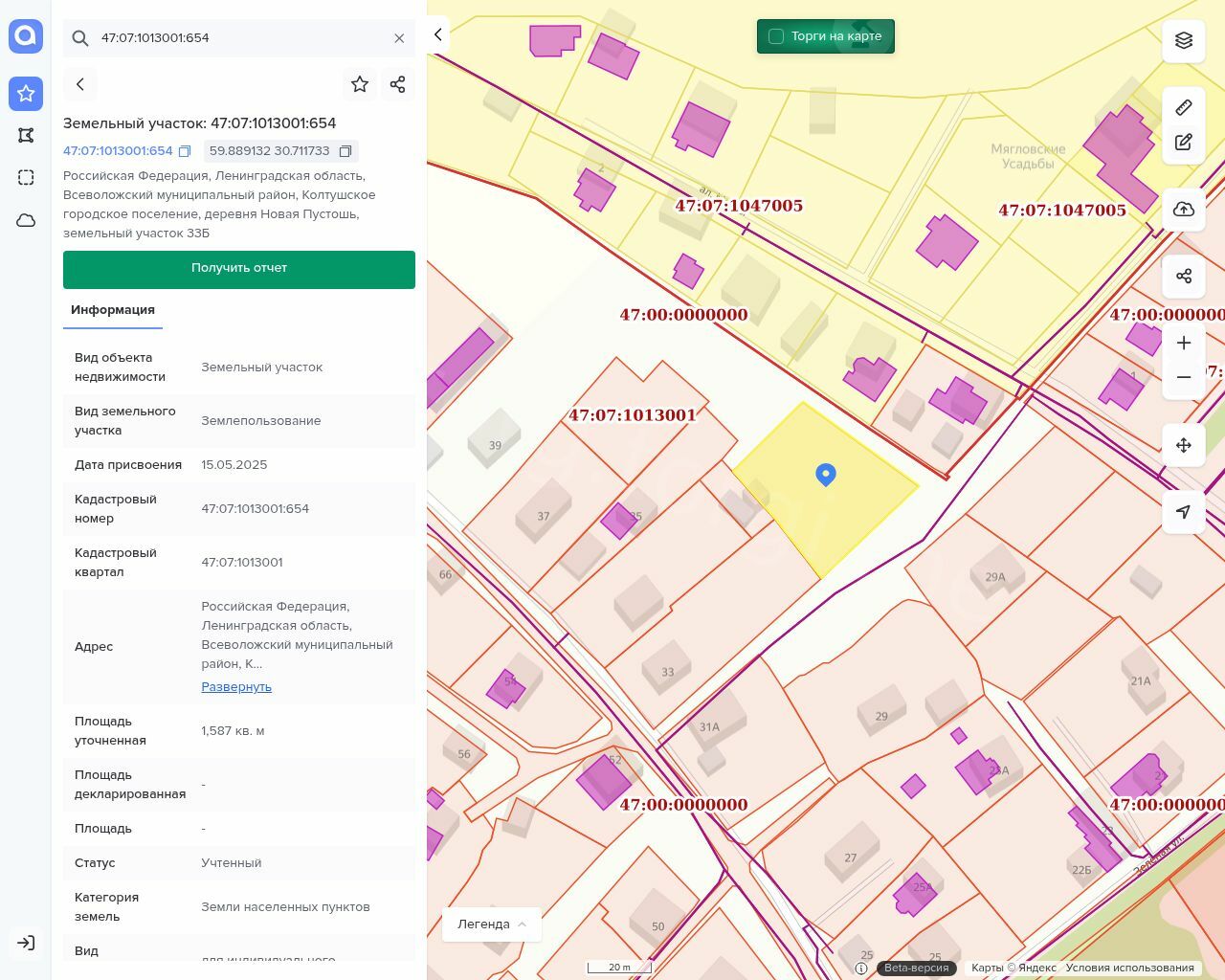Screen dimensions: 1225x980
Task: Locate my position with arrow icon
Action: pos(1184,512)
